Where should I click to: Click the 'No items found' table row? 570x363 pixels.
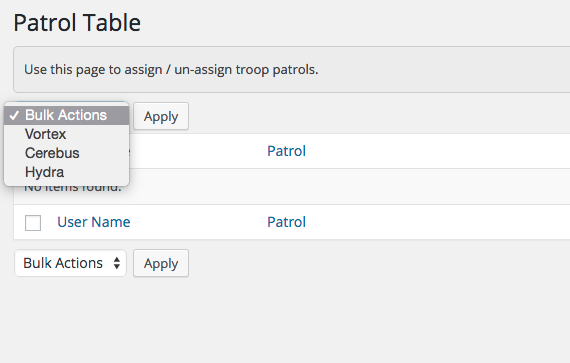(x=292, y=186)
